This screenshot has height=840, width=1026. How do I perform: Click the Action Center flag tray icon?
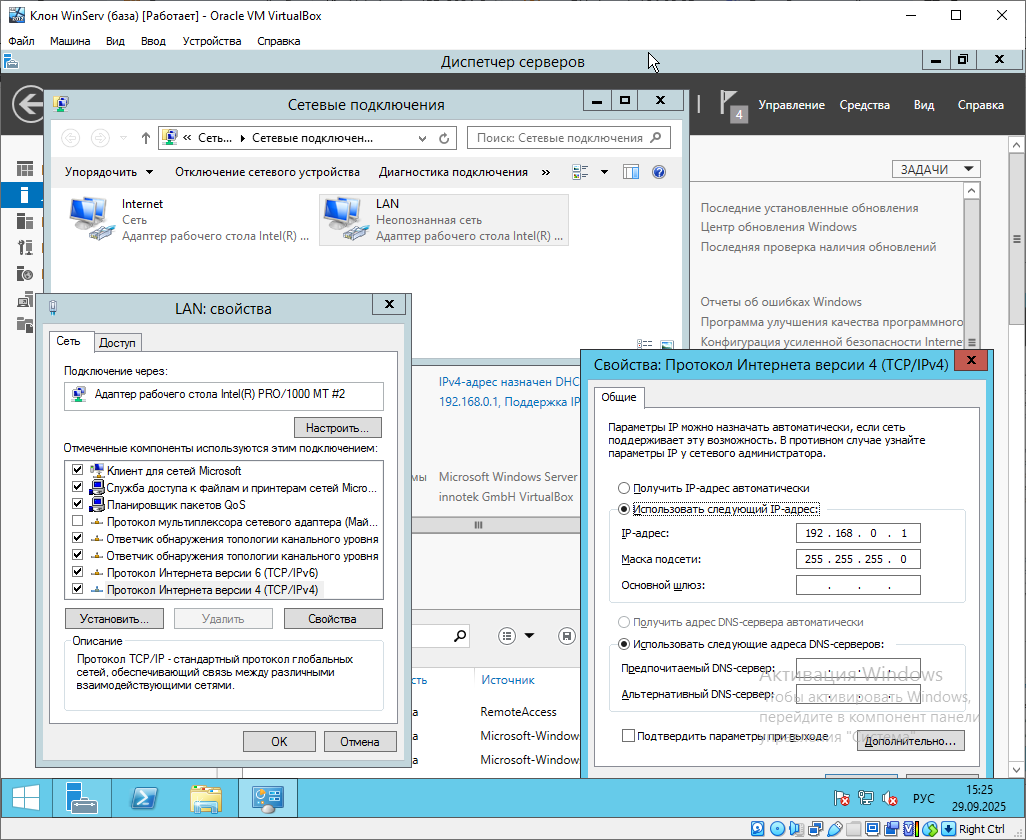pos(841,798)
